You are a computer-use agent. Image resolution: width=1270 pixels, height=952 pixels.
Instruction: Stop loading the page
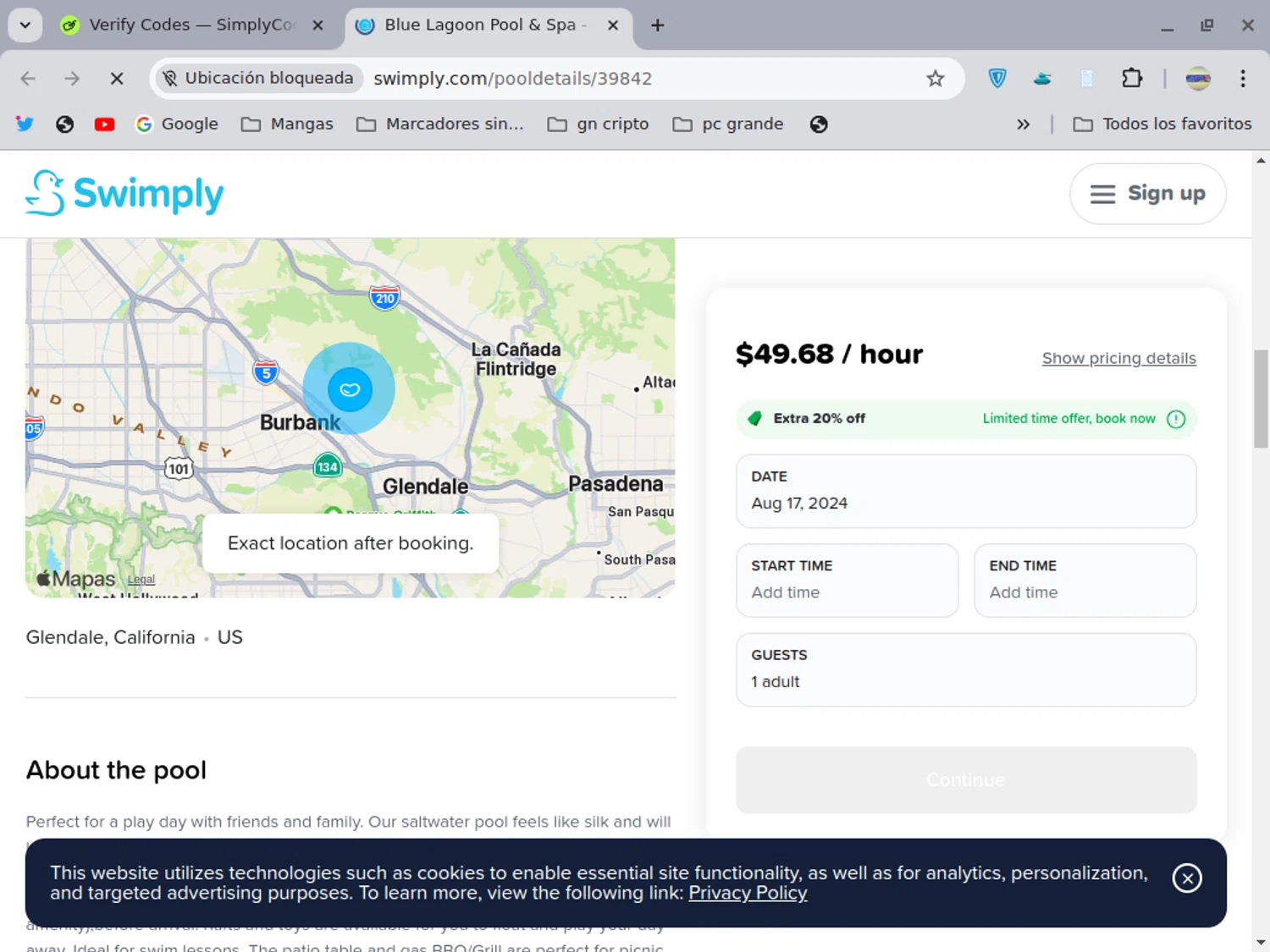coord(117,79)
